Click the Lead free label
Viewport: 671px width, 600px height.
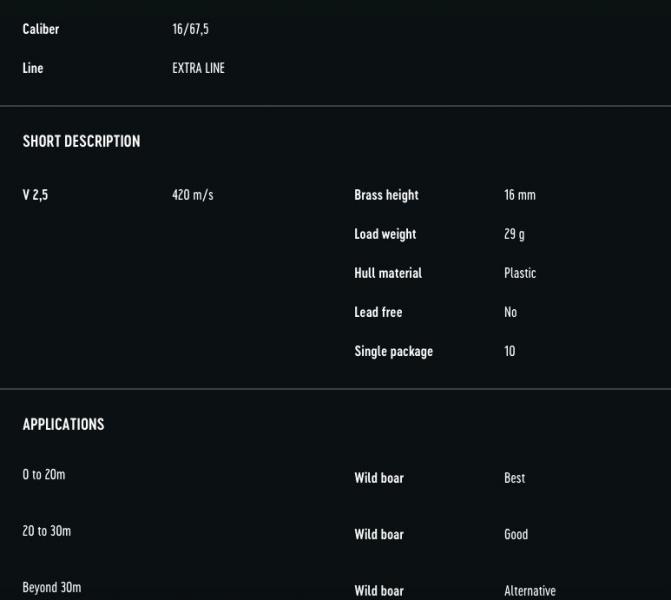coord(378,312)
